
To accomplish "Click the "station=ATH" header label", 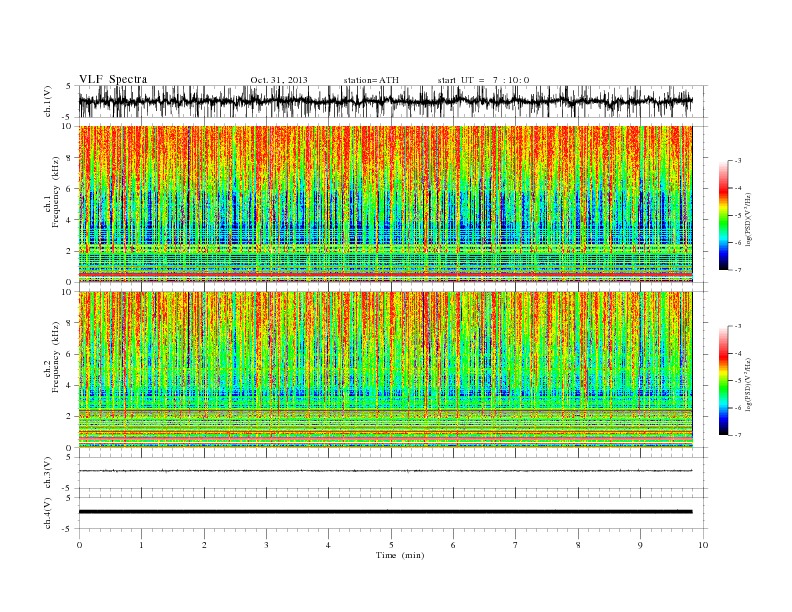I will pyautogui.click(x=371, y=80).
